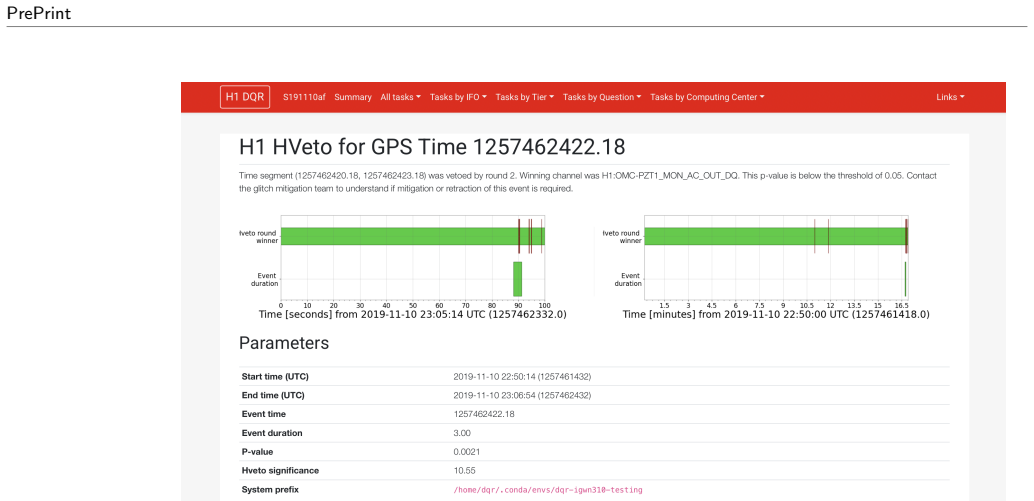Click the system prefix path text
1034x501 pixels.
548,490
